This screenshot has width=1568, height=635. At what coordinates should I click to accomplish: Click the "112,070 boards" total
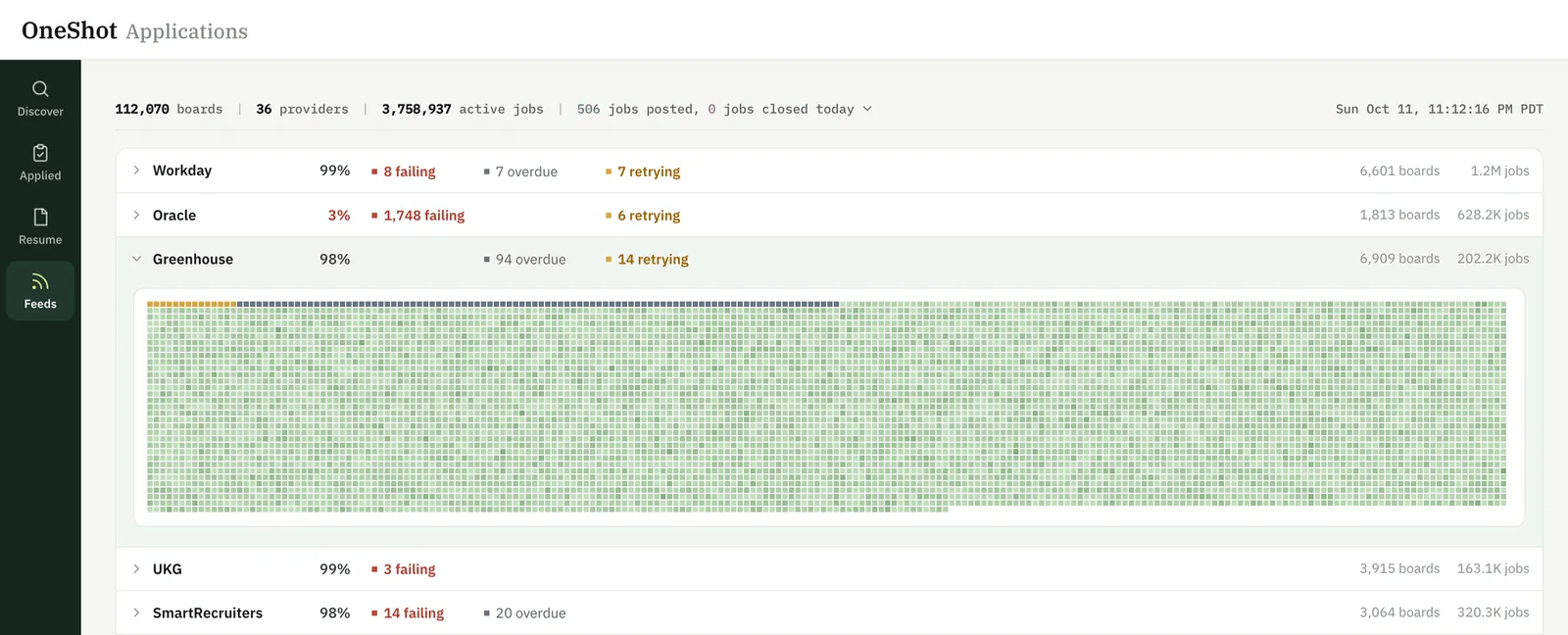[x=169, y=109]
